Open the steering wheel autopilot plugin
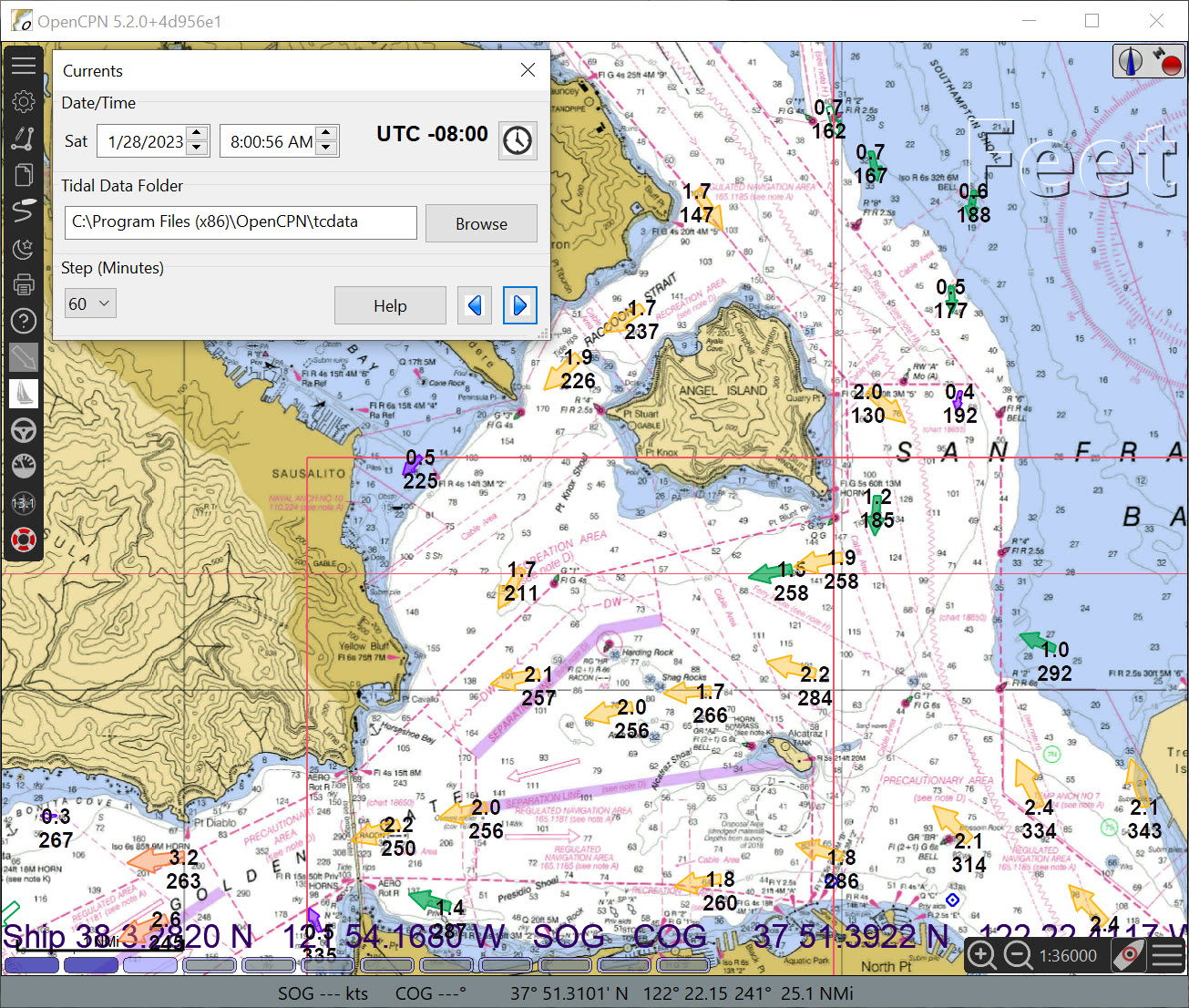This screenshot has height=1008, width=1189. coord(24,429)
